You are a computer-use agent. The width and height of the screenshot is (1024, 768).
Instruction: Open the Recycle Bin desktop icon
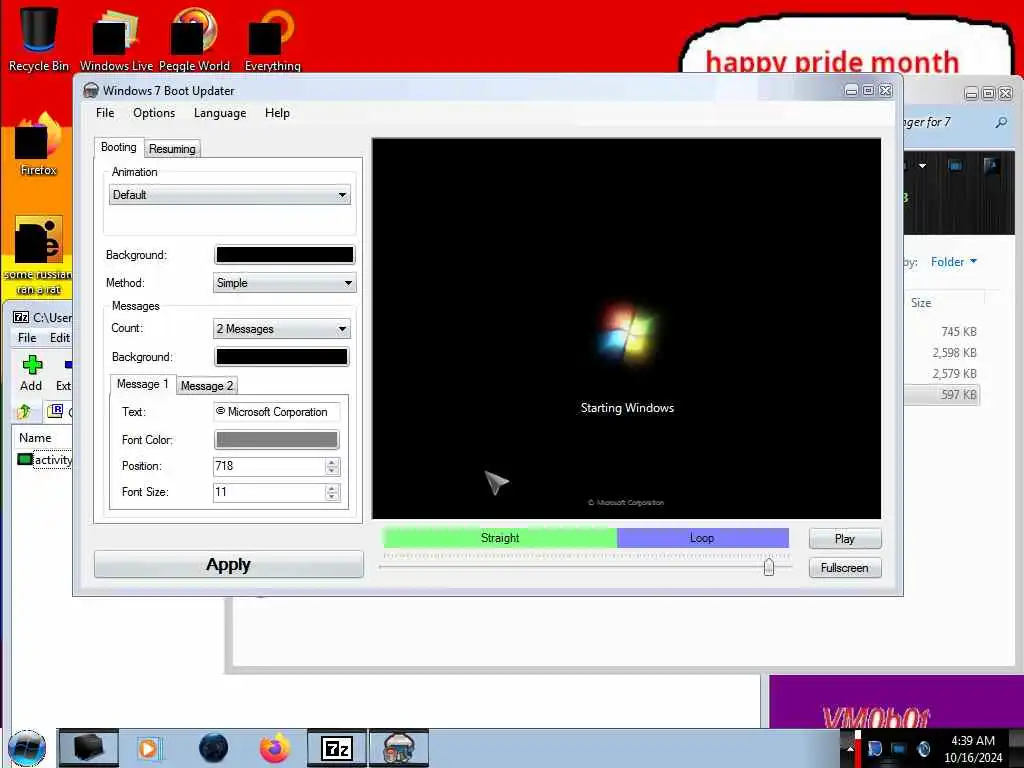click(x=39, y=38)
